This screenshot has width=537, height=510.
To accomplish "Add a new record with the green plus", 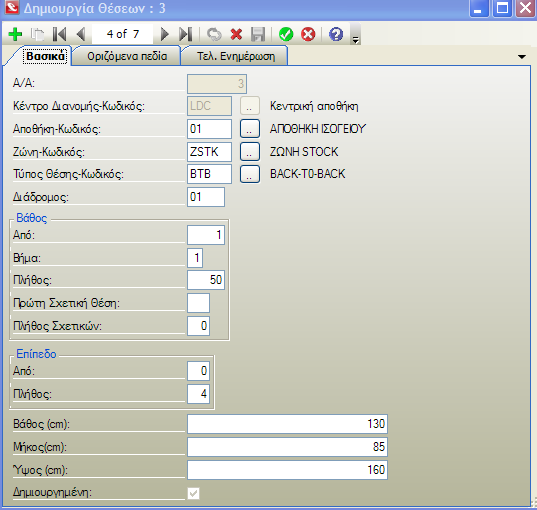I will (15, 34).
